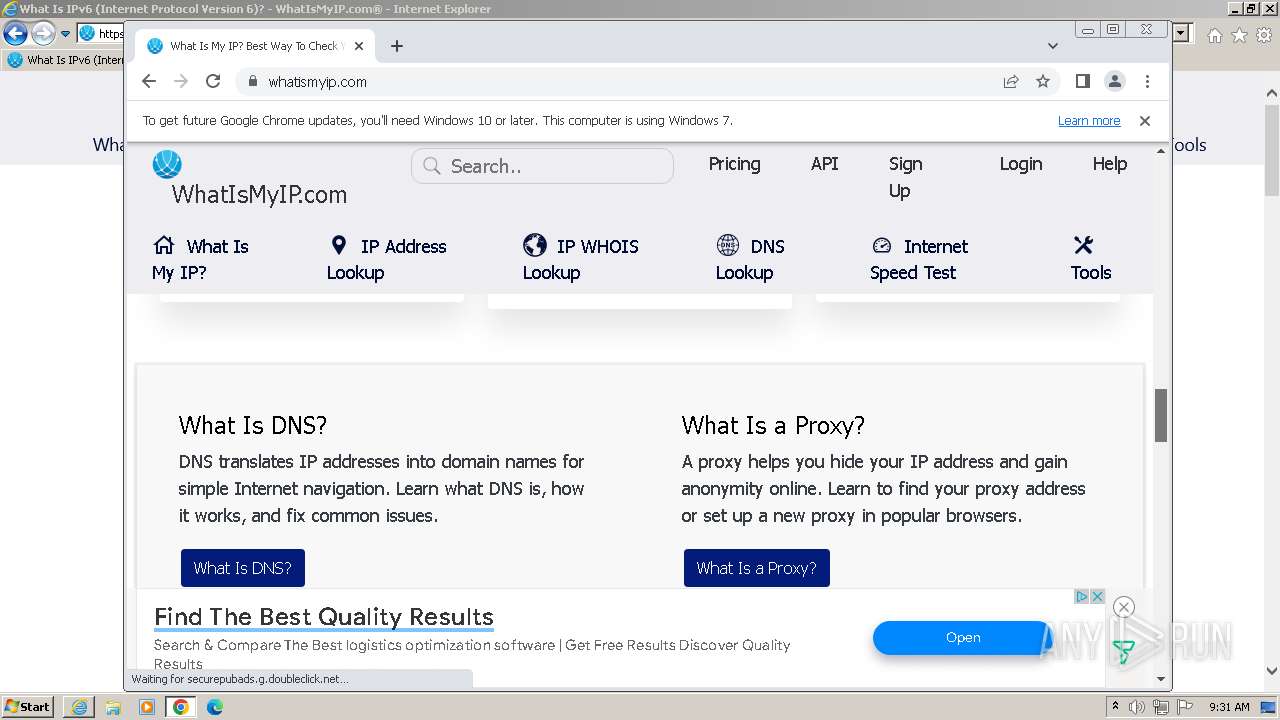Click the Sign Up link

point(906,177)
